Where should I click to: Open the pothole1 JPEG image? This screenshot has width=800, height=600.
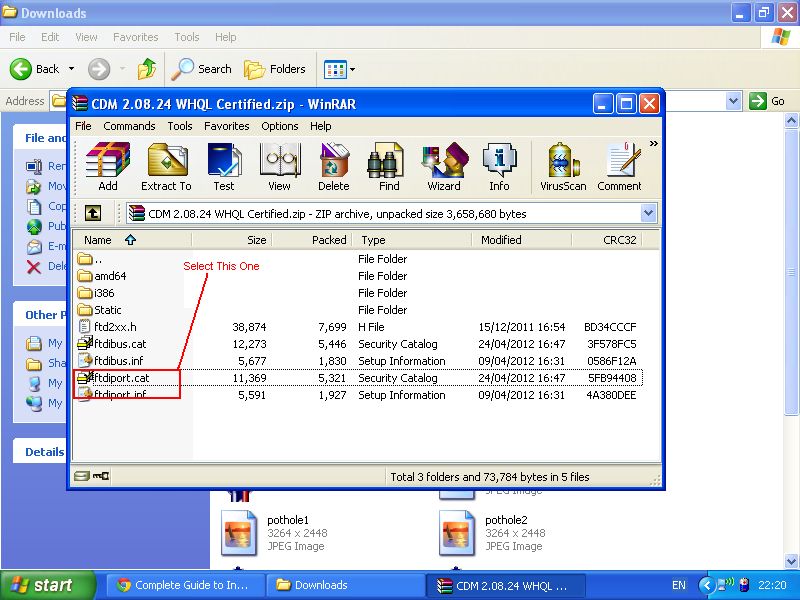pos(276,533)
